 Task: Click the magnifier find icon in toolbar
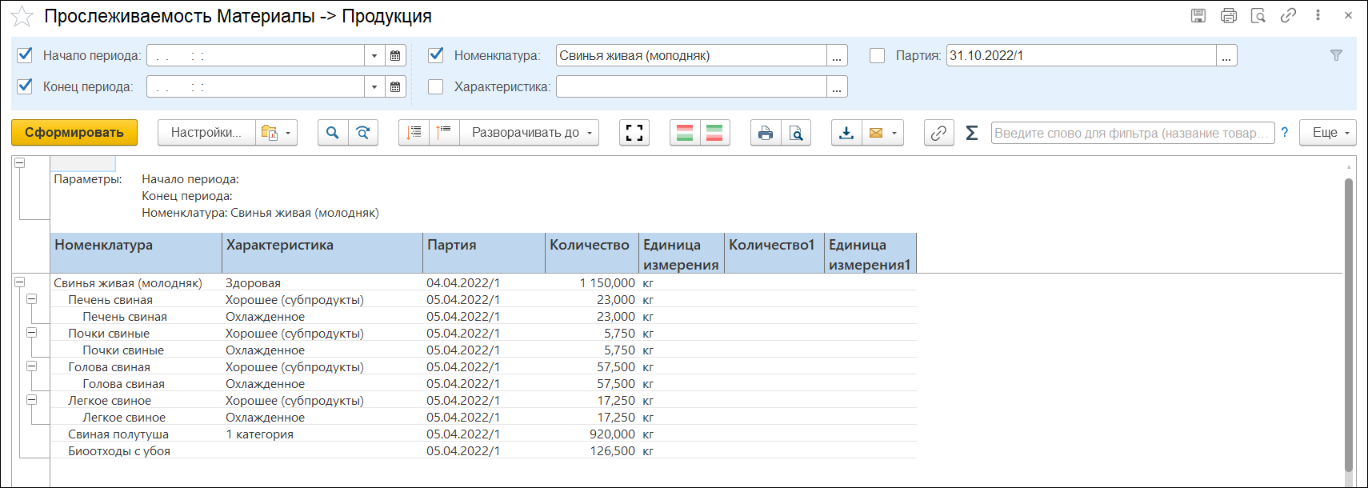coord(332,133)
